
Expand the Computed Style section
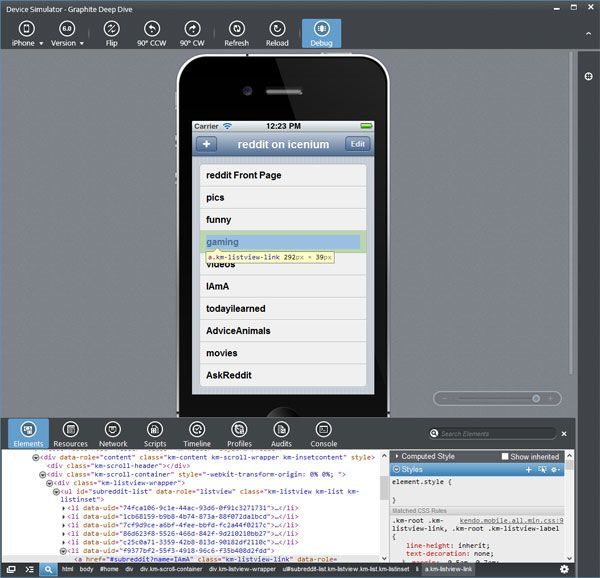[x=397, y=456]
